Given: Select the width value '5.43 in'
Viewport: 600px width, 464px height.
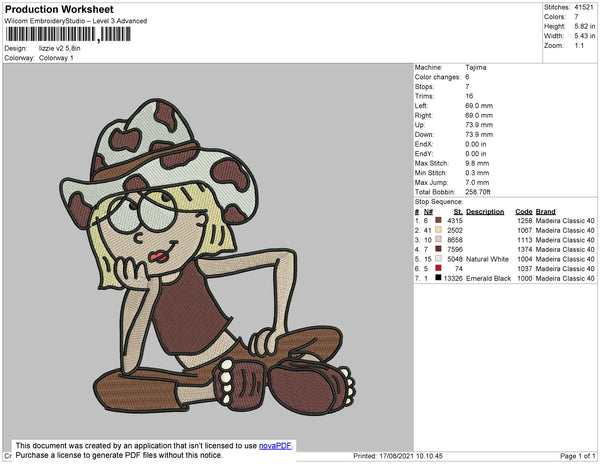Looking at the screenshot, I should (x=584, y=36).
